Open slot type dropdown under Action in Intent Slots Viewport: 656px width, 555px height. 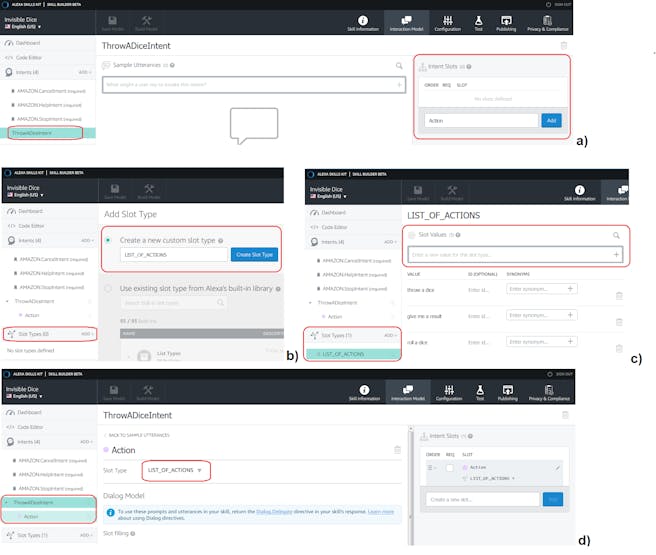coord(492,478)
